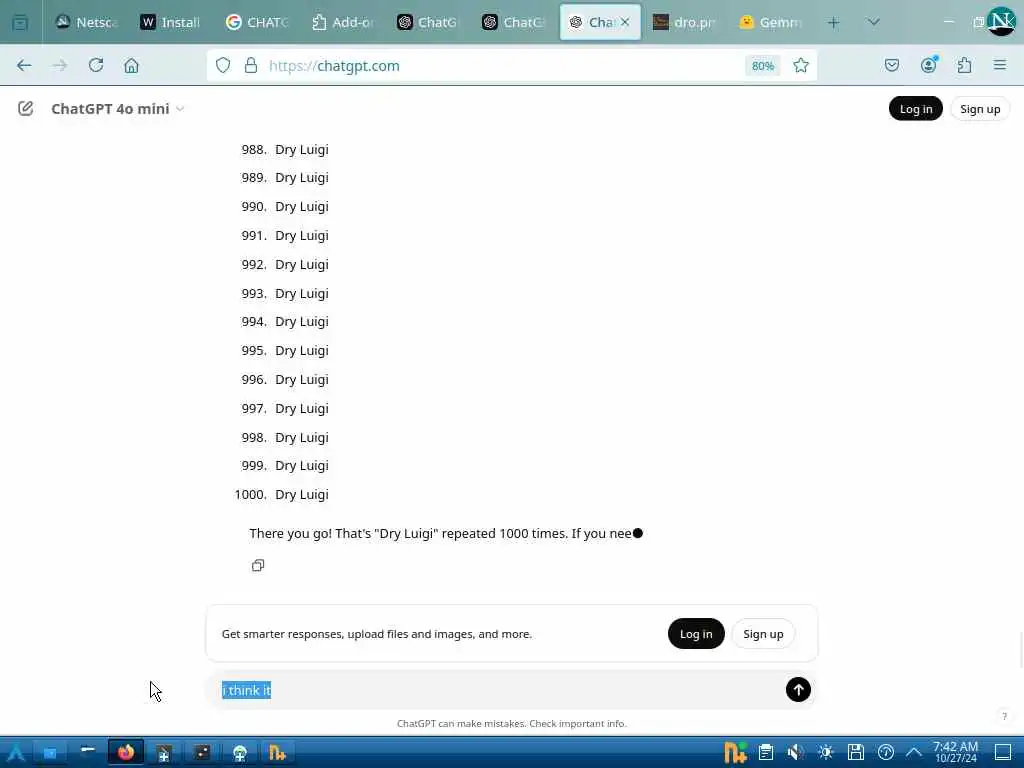Image resolution: width=1024 pixels, height=768 pixels.
Task: Start a new chat with the pencil icon
Action: coord(25,108)
